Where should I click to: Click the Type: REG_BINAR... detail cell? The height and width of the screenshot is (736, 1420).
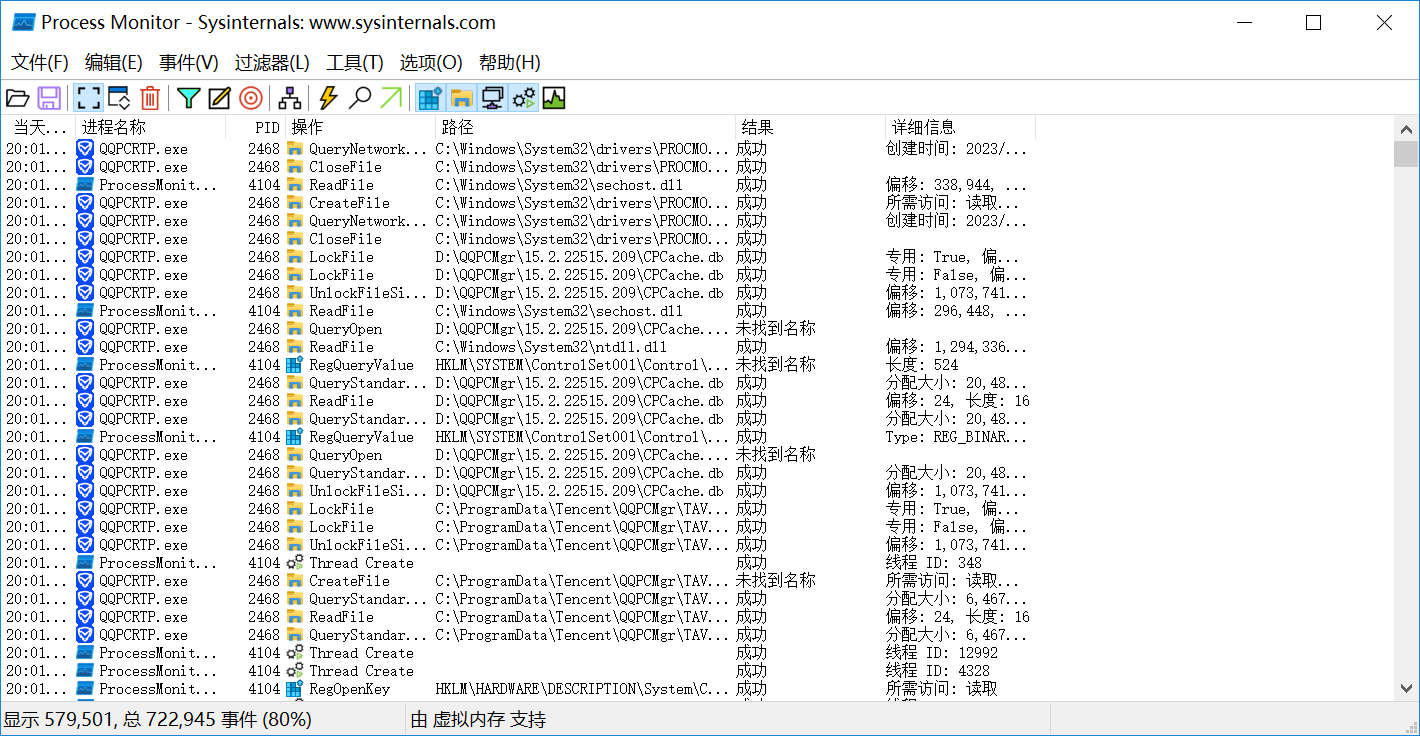(x=956, y=437)
